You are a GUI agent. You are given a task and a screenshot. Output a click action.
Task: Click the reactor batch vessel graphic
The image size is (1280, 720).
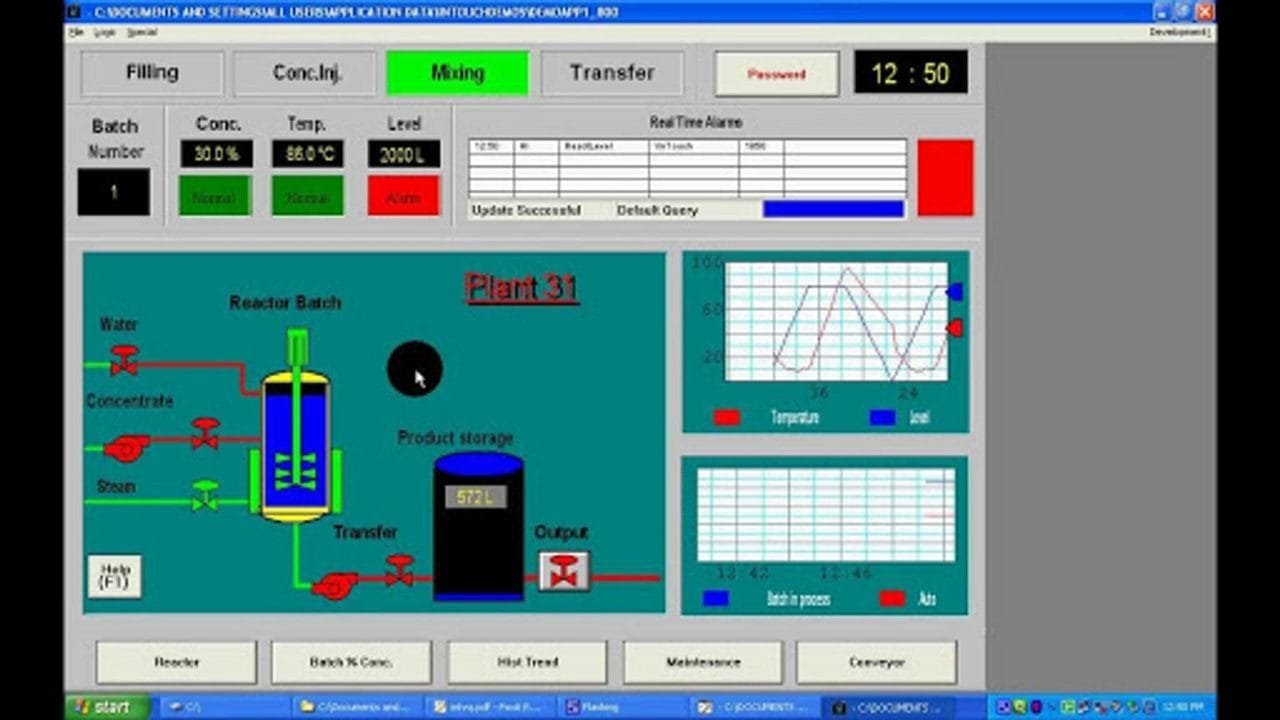[x=295, y=446]
